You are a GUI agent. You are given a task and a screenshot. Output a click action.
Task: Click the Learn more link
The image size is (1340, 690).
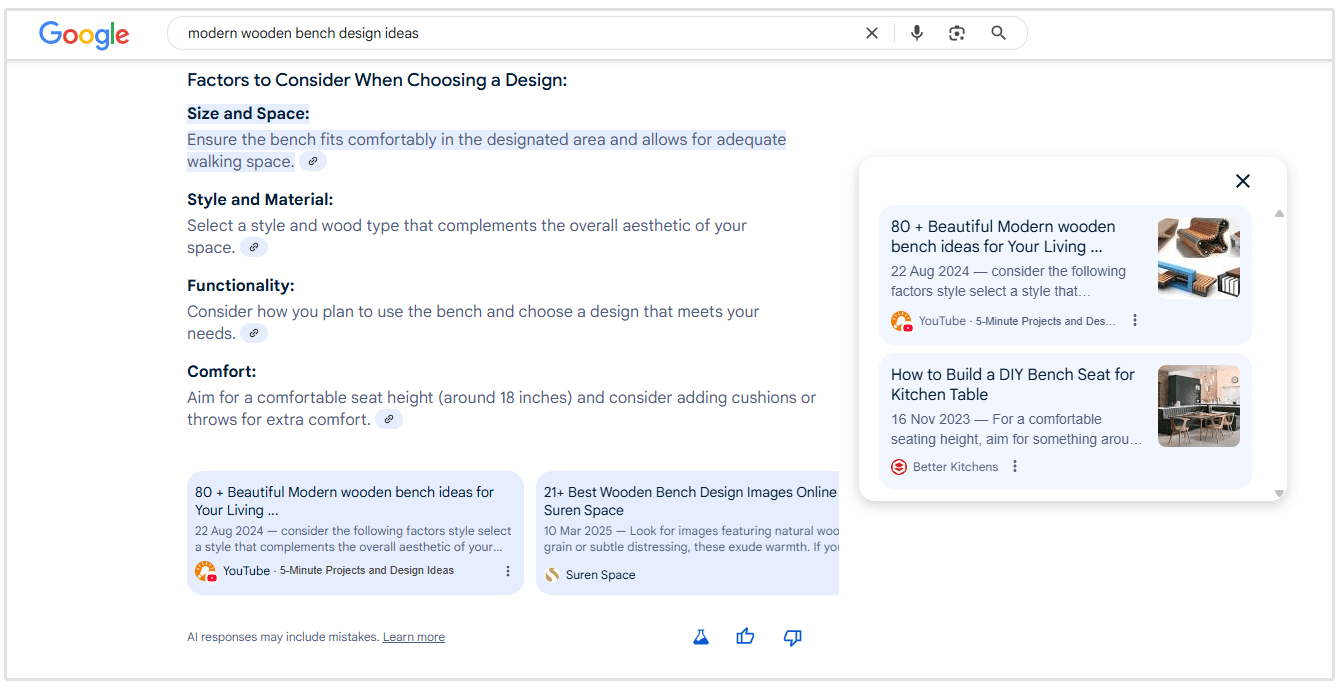tap(413, 638)
